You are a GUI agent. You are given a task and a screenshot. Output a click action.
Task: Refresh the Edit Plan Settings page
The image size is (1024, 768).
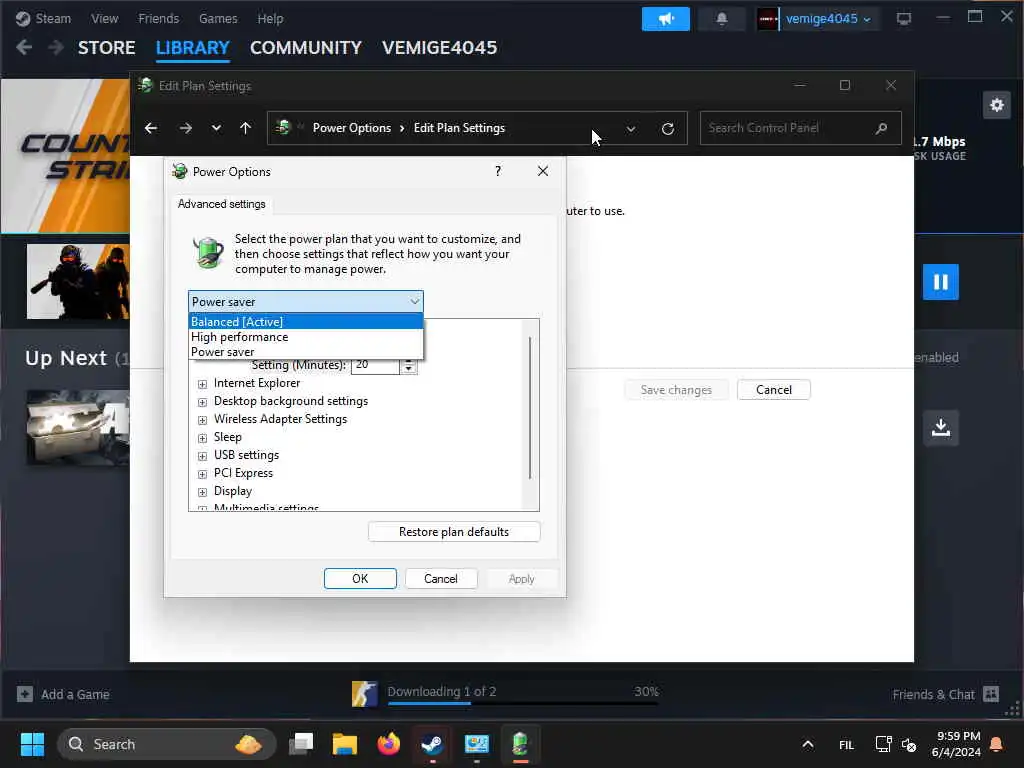(667, 129)
